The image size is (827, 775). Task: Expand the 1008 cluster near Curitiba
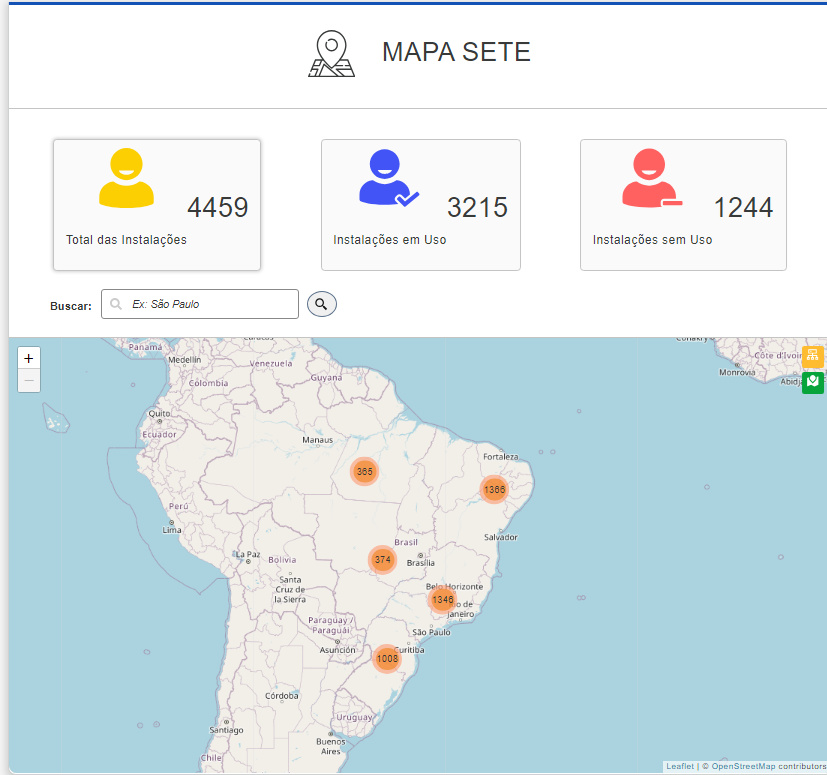click(387, 659)
